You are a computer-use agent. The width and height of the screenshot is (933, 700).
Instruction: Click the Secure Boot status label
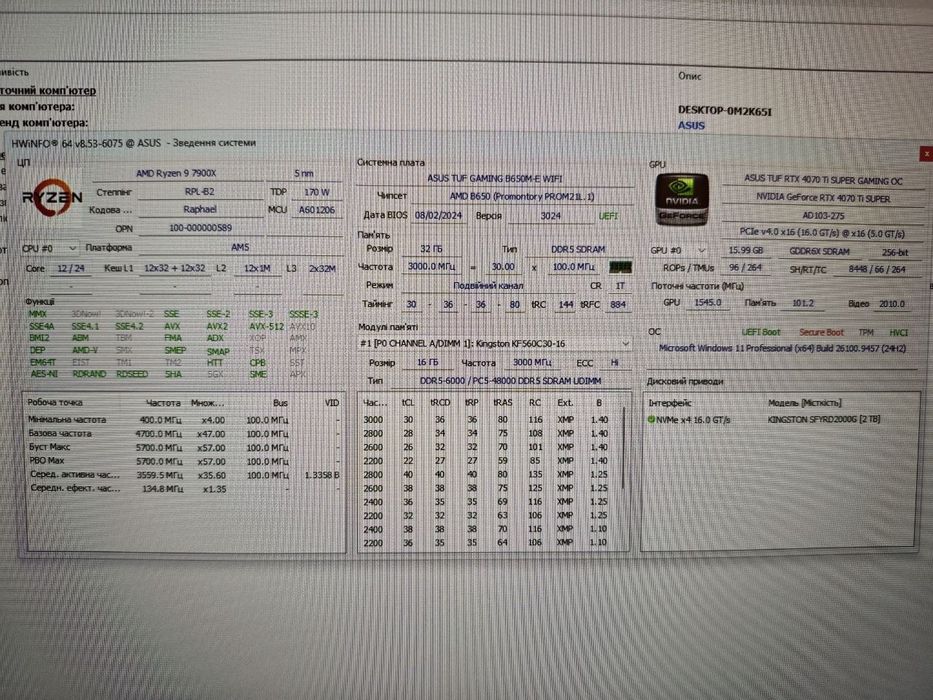tap(821, 332)
